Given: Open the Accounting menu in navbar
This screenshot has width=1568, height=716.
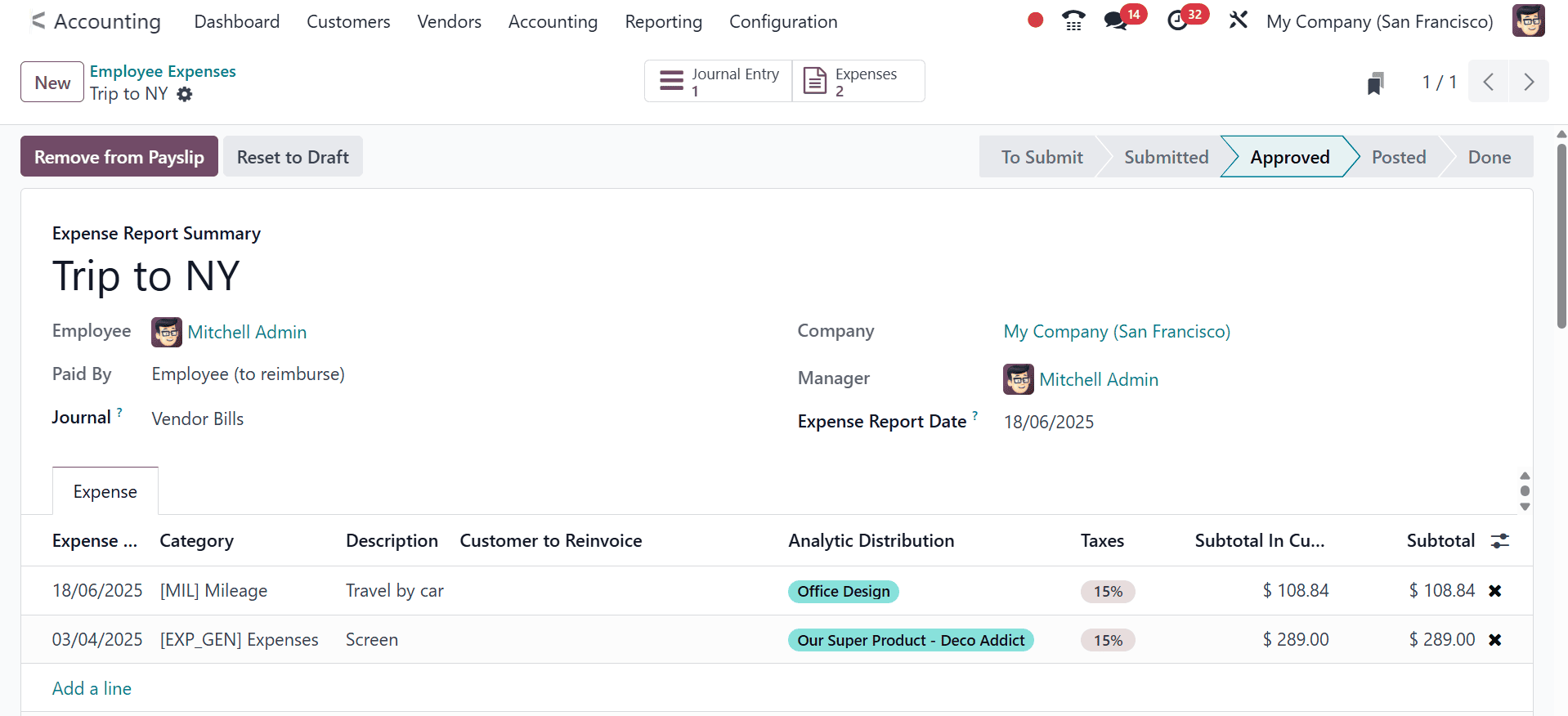Looking at the screenshot, I should coord(553,21).
